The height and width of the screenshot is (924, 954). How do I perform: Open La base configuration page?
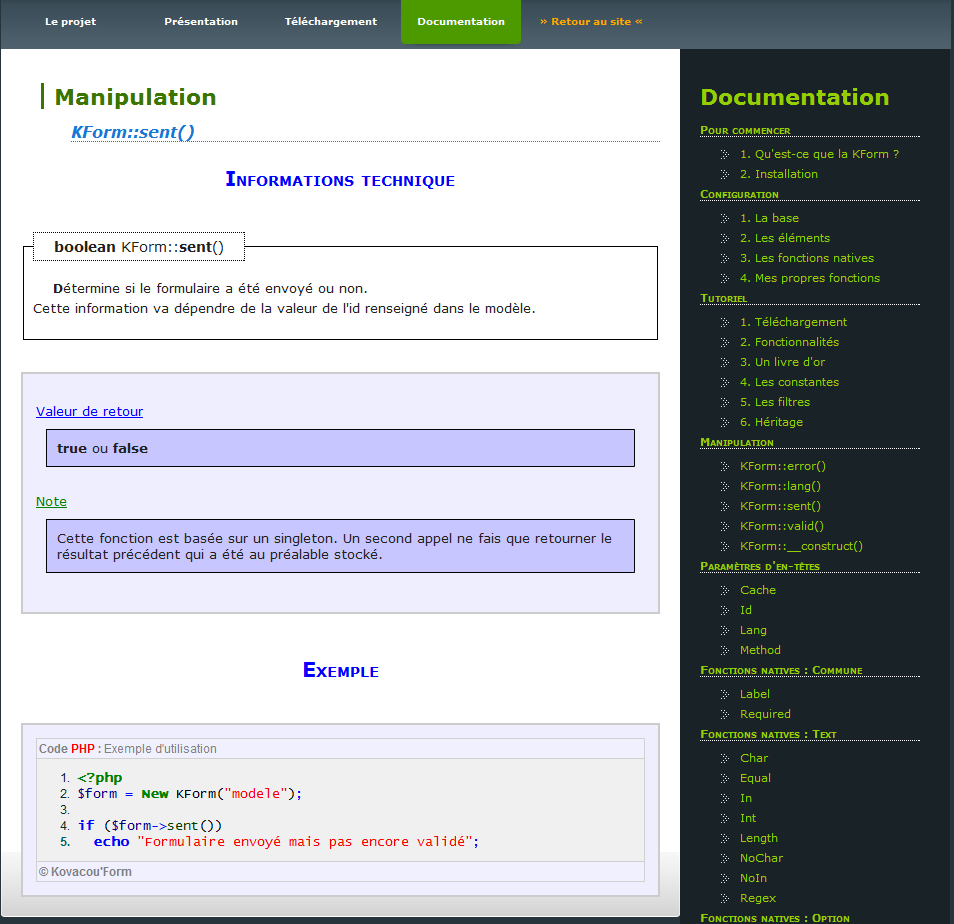pos(769,218)
